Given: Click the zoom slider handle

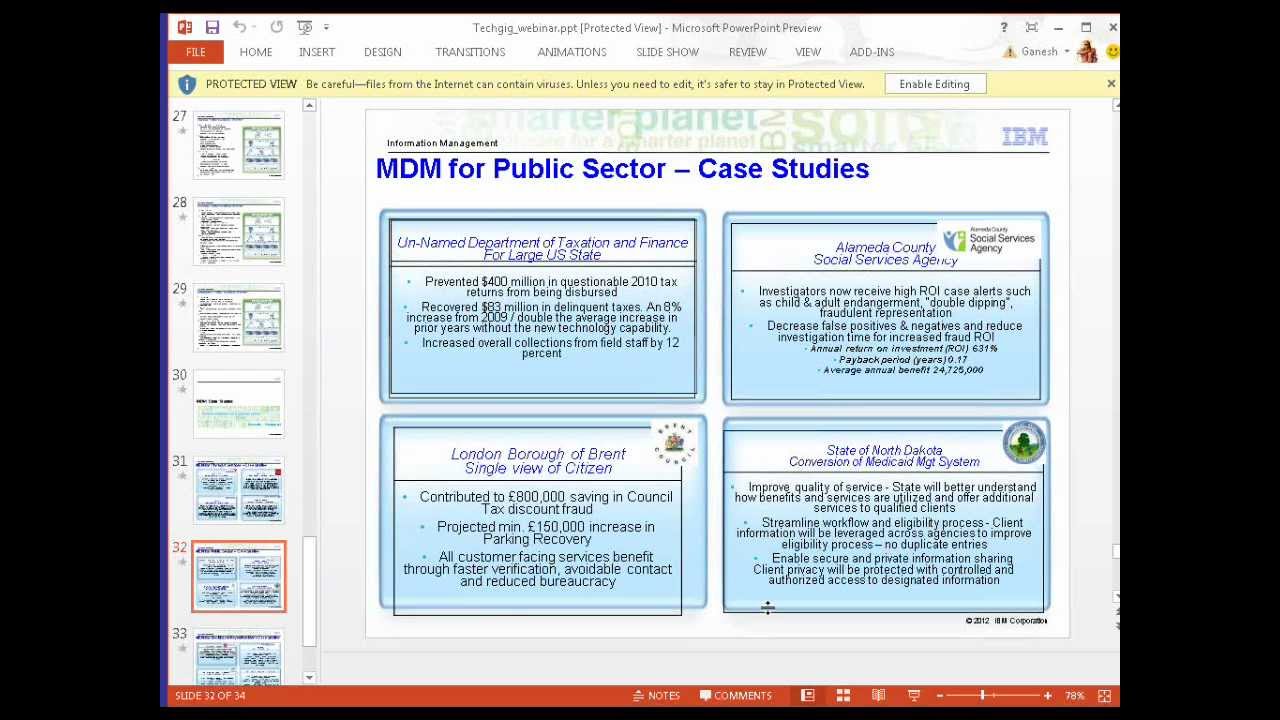Looking at the screenshot, I should (983, 696).
